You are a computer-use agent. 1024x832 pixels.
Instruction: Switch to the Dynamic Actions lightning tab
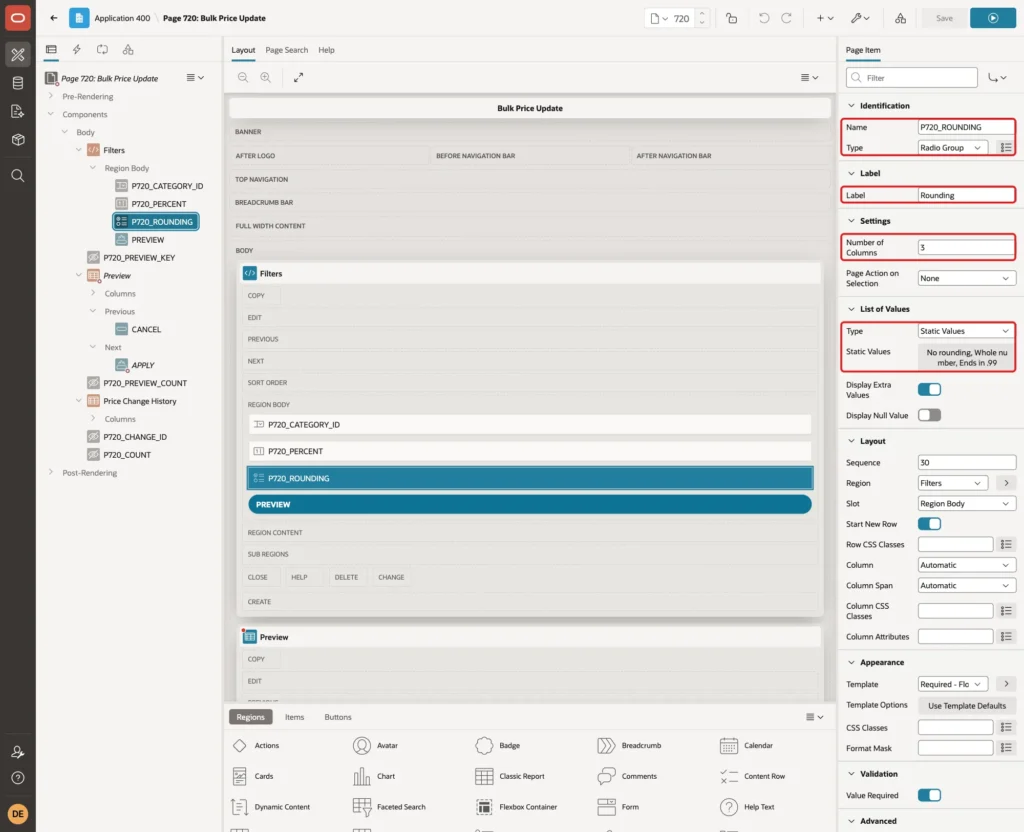click(76, 50)
